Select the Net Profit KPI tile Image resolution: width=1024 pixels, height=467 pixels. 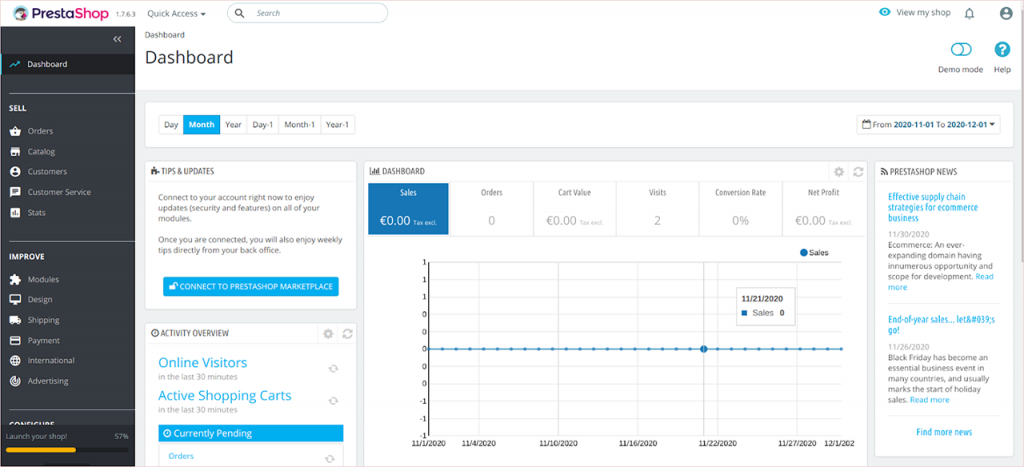tap(823, 208)
